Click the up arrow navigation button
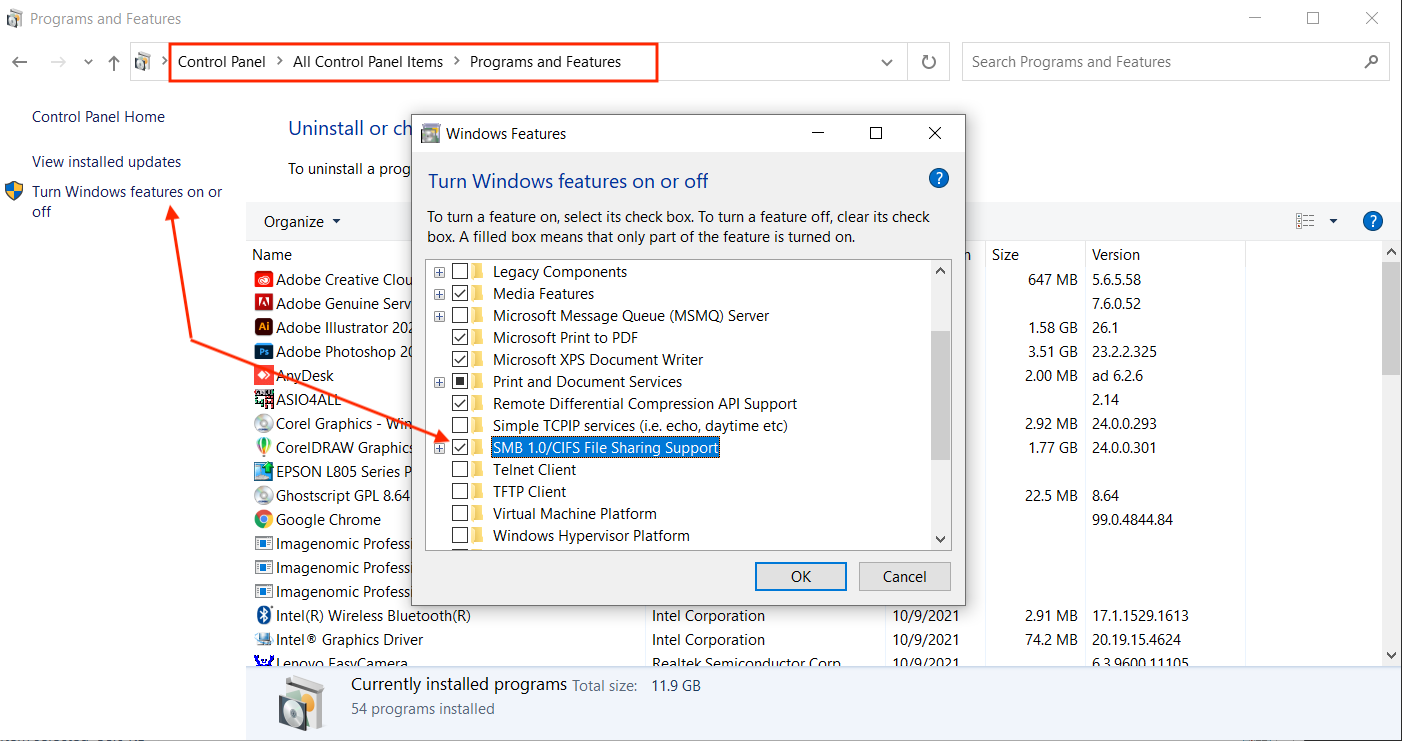The height and width of the screenshot is (741, 1402). point(114,62)
